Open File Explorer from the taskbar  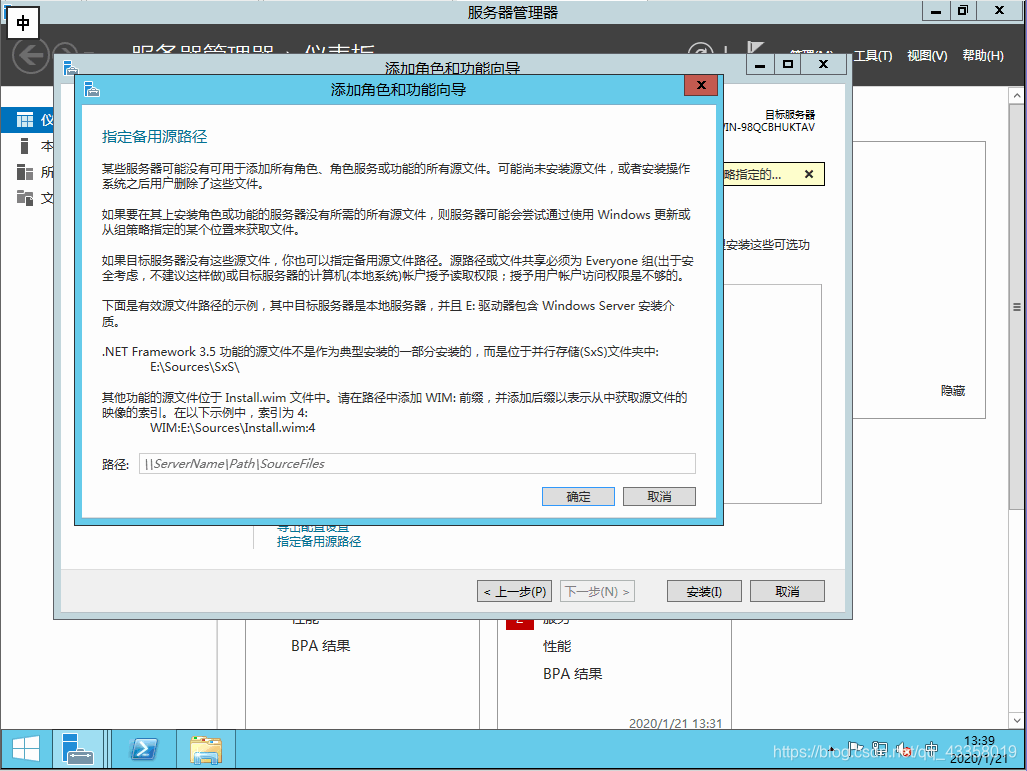[x=206, y=749]
